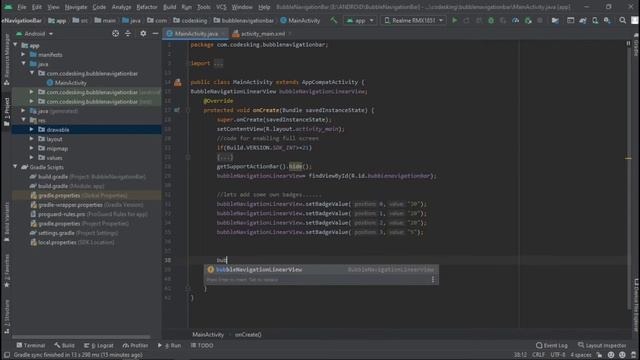640x360 pixels.
Task: Collapse the Gradle Scripts node
Action: click(16, 167)
